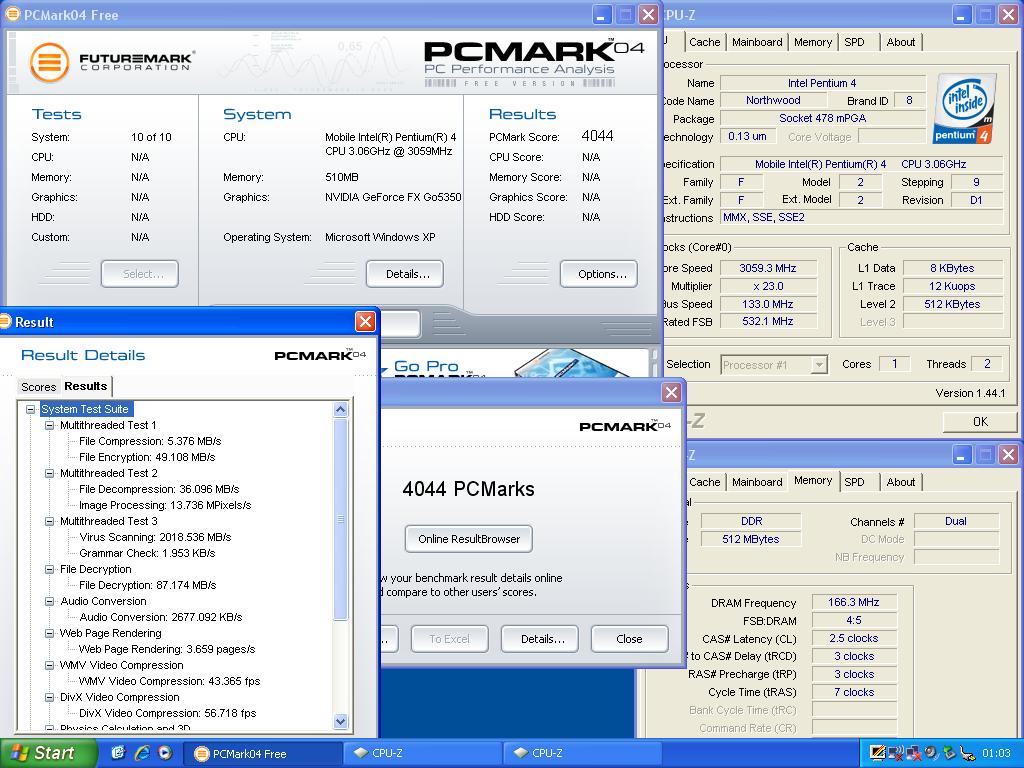Select the 'Grammar Check: 1.953 KB/s' row
This screenshot has width=1024, height=768.
point(147,553)
